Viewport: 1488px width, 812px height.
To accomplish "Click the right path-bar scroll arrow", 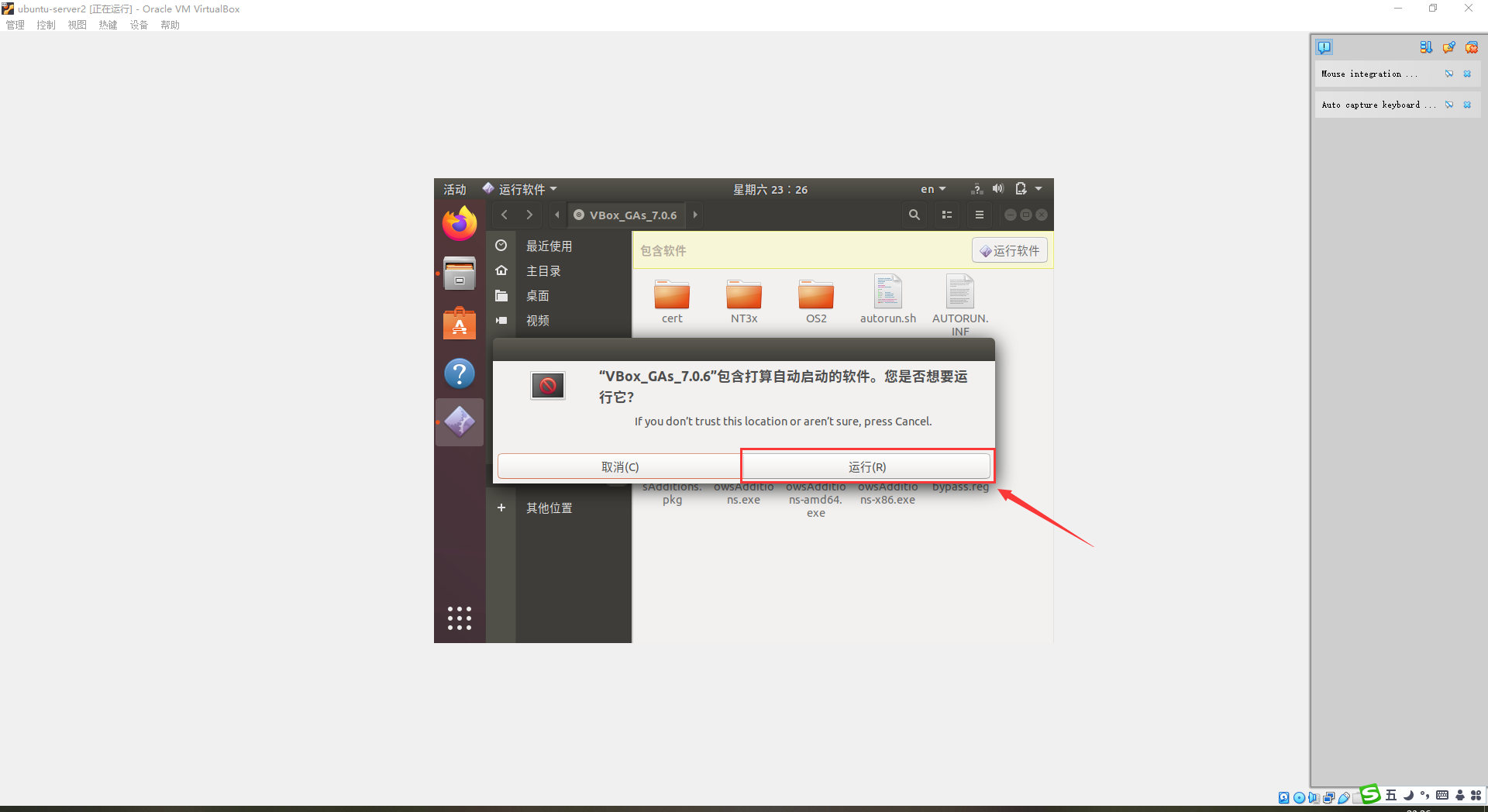I will [695, 215].
